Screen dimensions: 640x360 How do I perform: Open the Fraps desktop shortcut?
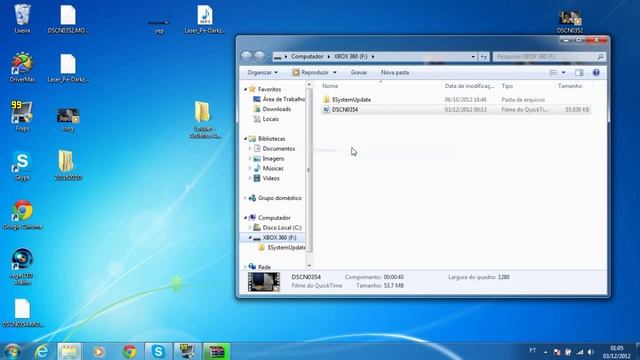(22, 117)
